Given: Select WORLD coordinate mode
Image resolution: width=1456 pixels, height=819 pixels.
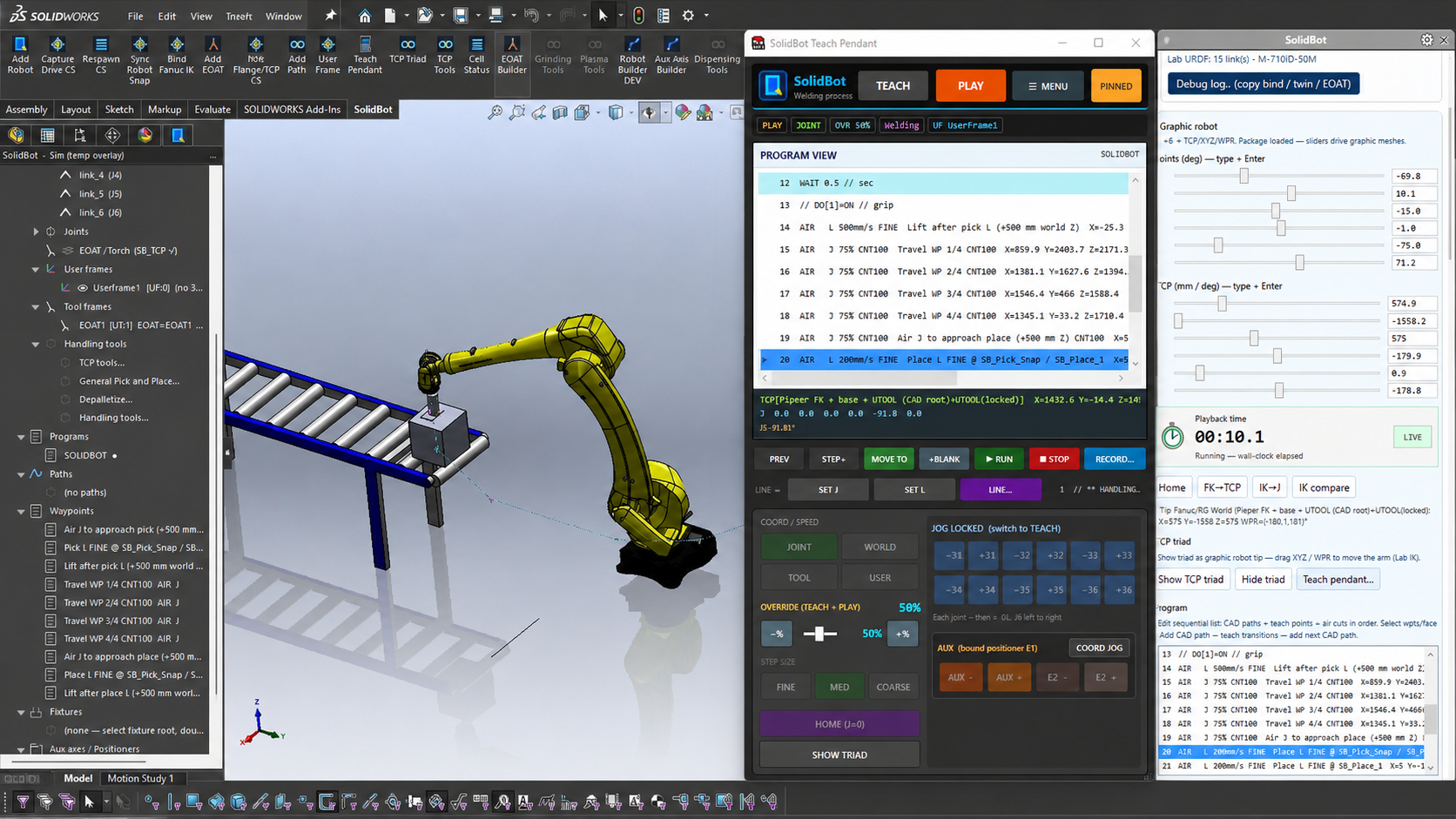Looking at the screenshot, I should click(880, 547).
